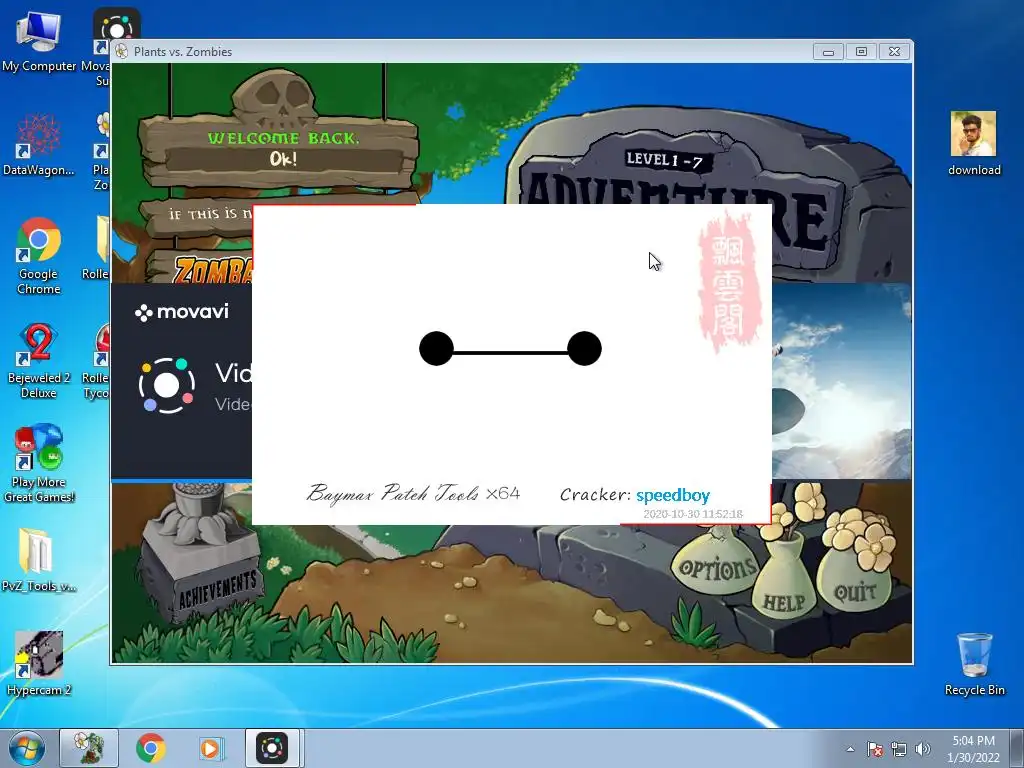The image size is (1024, 768).
Task: Click the Plants vs. Zombies title bar icon
Action: point(121,52)
